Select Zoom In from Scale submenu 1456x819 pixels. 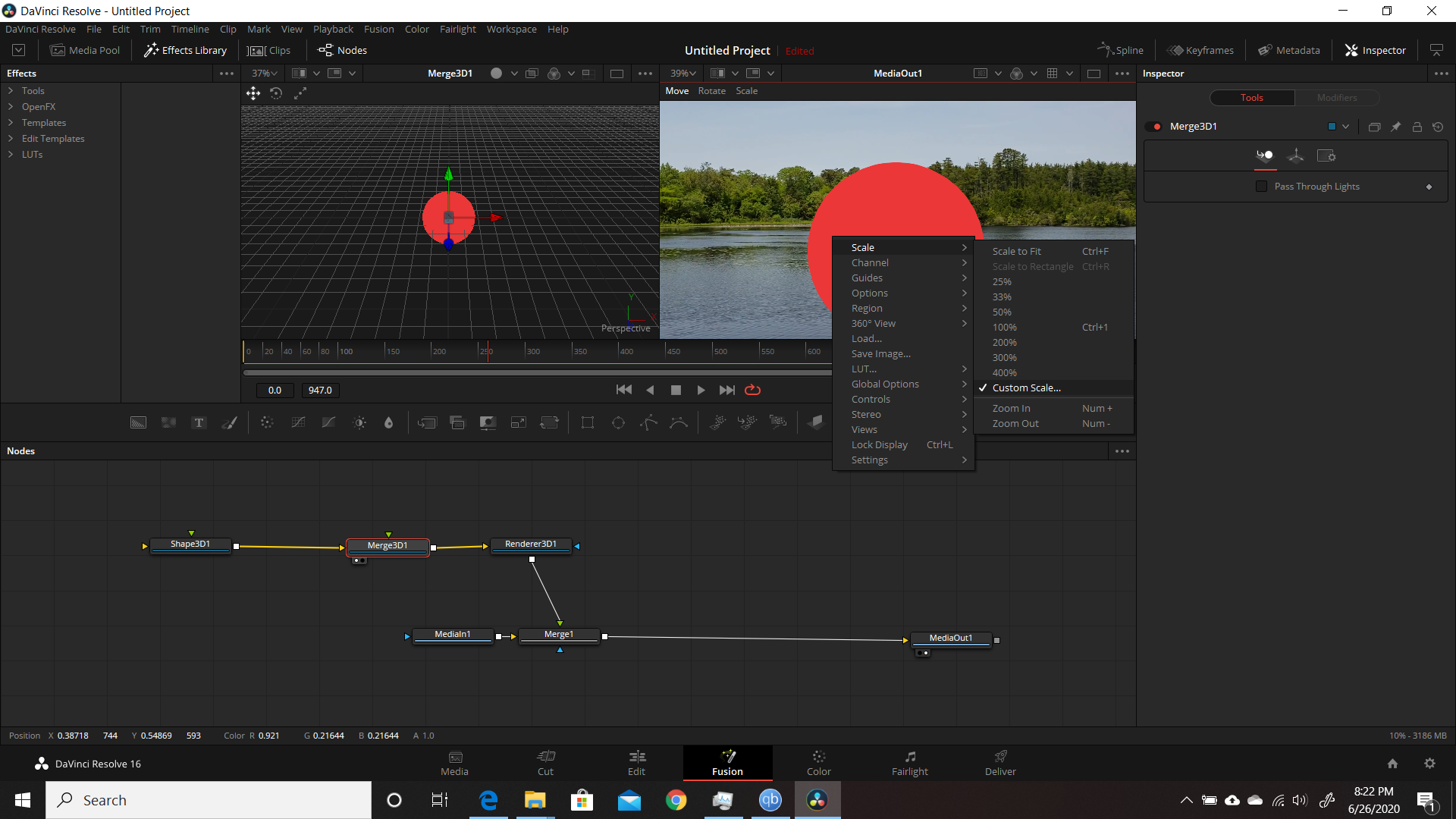(1053, 409)
